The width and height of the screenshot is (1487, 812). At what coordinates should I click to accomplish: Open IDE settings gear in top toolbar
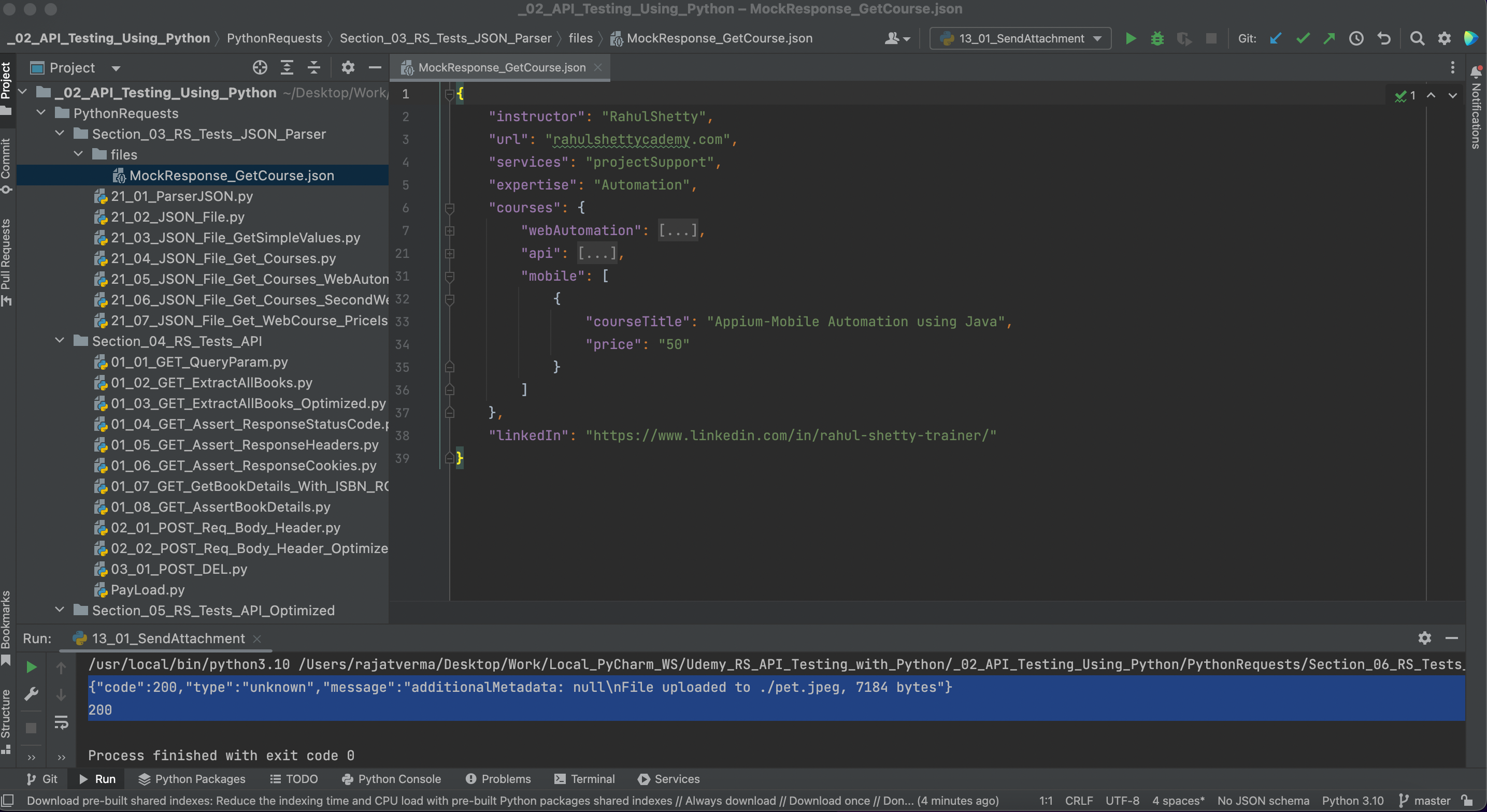[x=1443, y=39]
